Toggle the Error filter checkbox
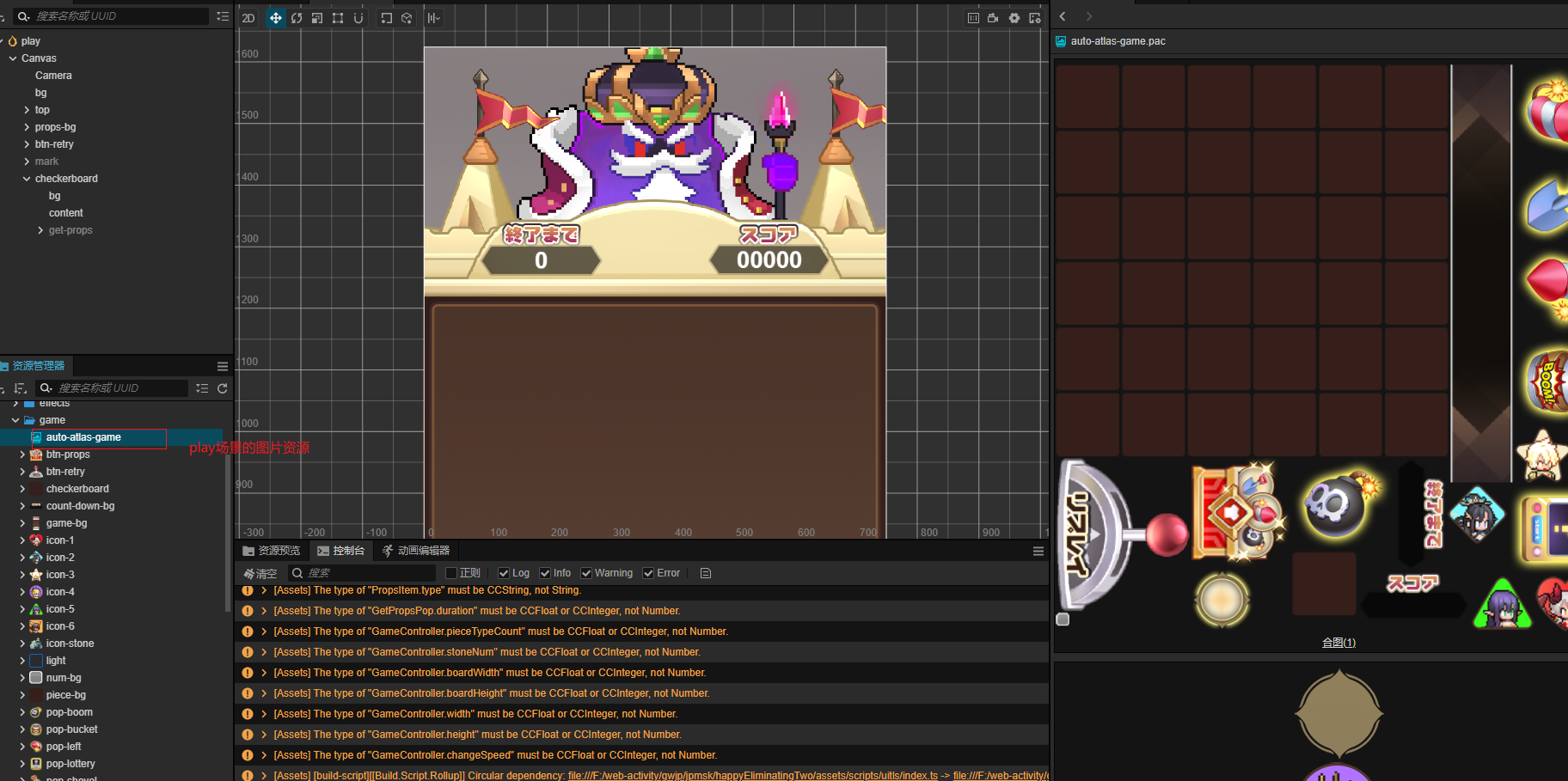This screenshot has height=781, width=1568. pyautogui.click(x=649, y=573)
